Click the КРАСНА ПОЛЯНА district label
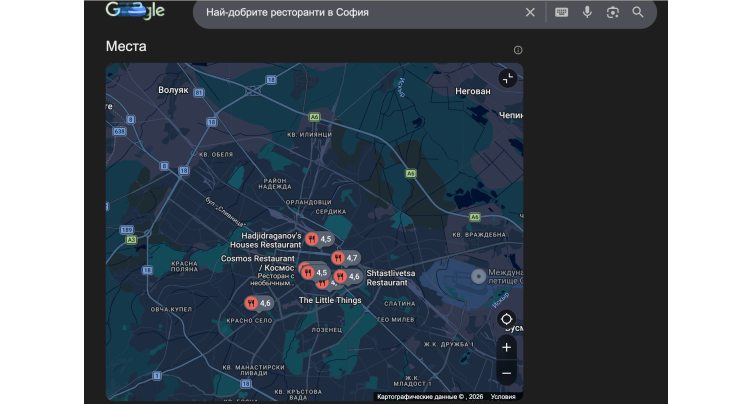Screen dimensions: 752x404 pyautogui.click(x=184, y=266)
